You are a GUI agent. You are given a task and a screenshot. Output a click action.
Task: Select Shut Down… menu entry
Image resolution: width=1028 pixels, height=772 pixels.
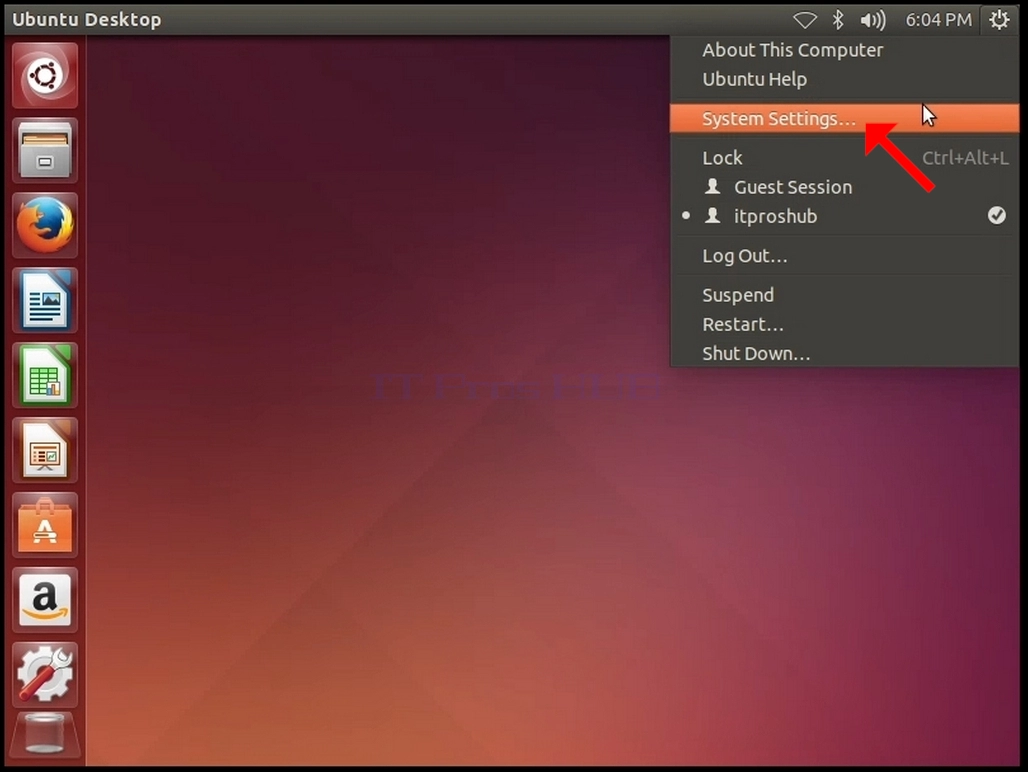pyautogui.click(x=844, y=353)
